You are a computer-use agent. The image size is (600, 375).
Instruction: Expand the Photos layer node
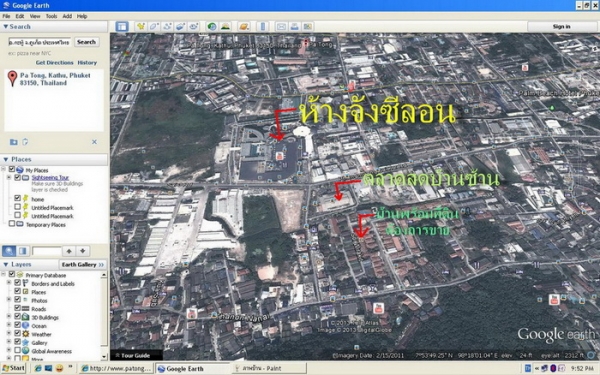(9, 300)
